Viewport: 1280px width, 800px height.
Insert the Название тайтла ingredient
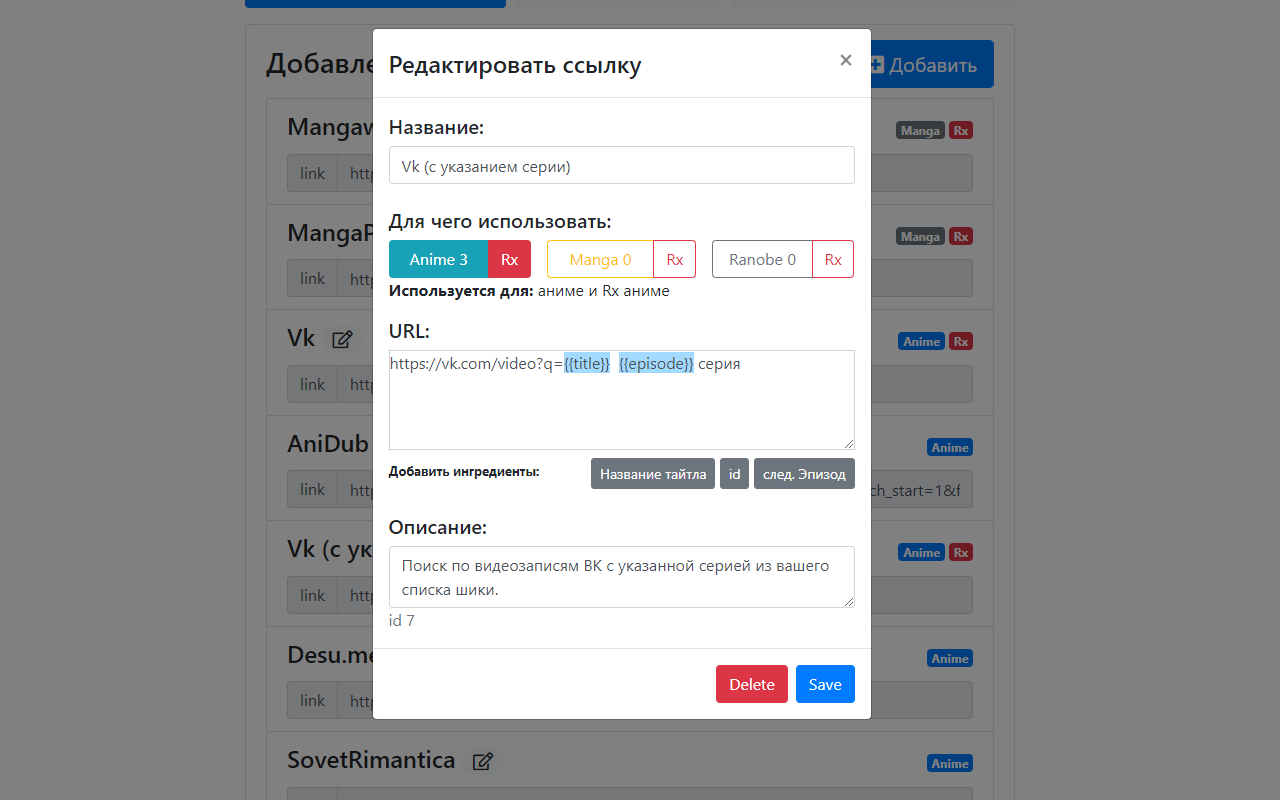[x=653, y=474]
